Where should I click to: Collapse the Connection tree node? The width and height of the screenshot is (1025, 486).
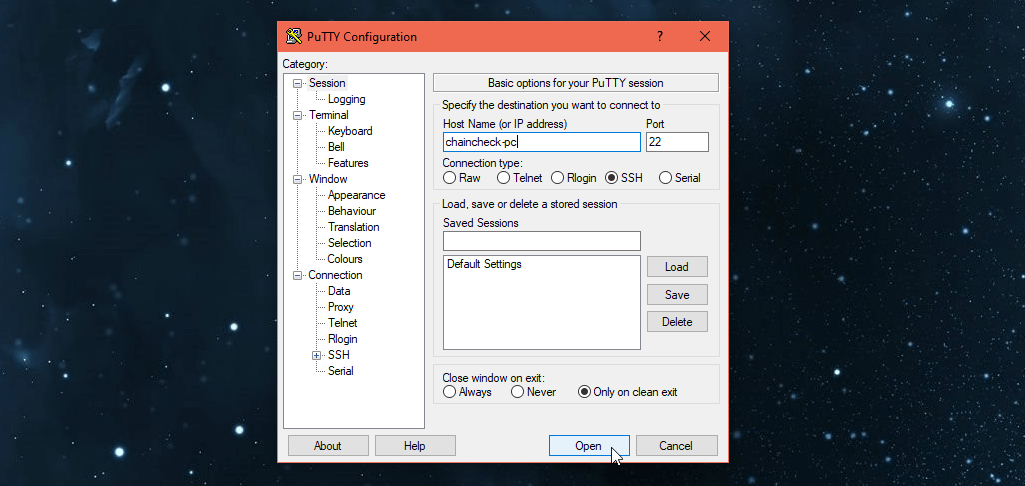(x=298, y=275)
